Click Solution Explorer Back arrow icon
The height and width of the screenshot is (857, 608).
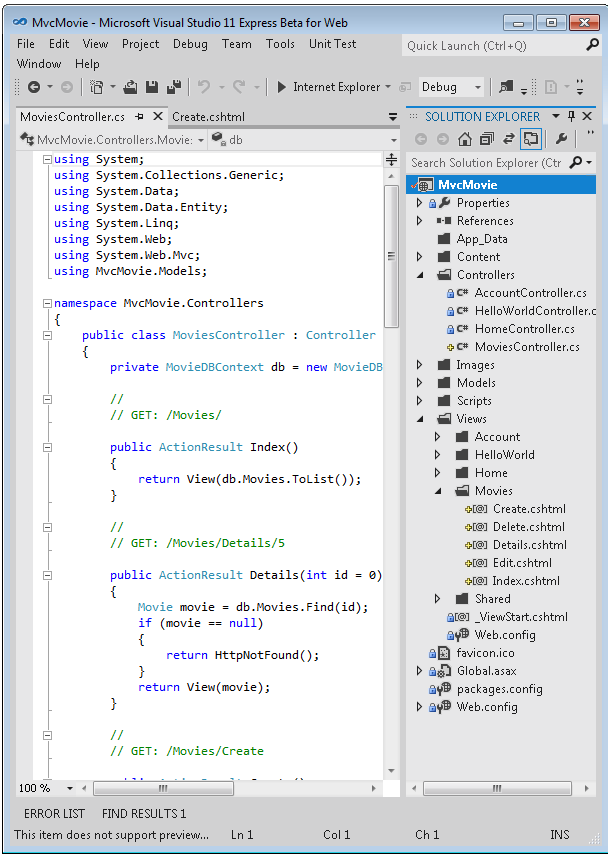tap(420, 139)
